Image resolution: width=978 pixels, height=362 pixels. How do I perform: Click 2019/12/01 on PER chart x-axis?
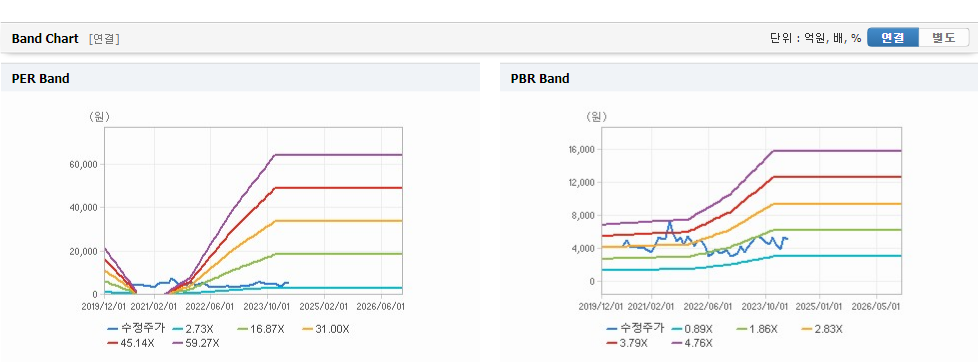[x=103, y=306]
